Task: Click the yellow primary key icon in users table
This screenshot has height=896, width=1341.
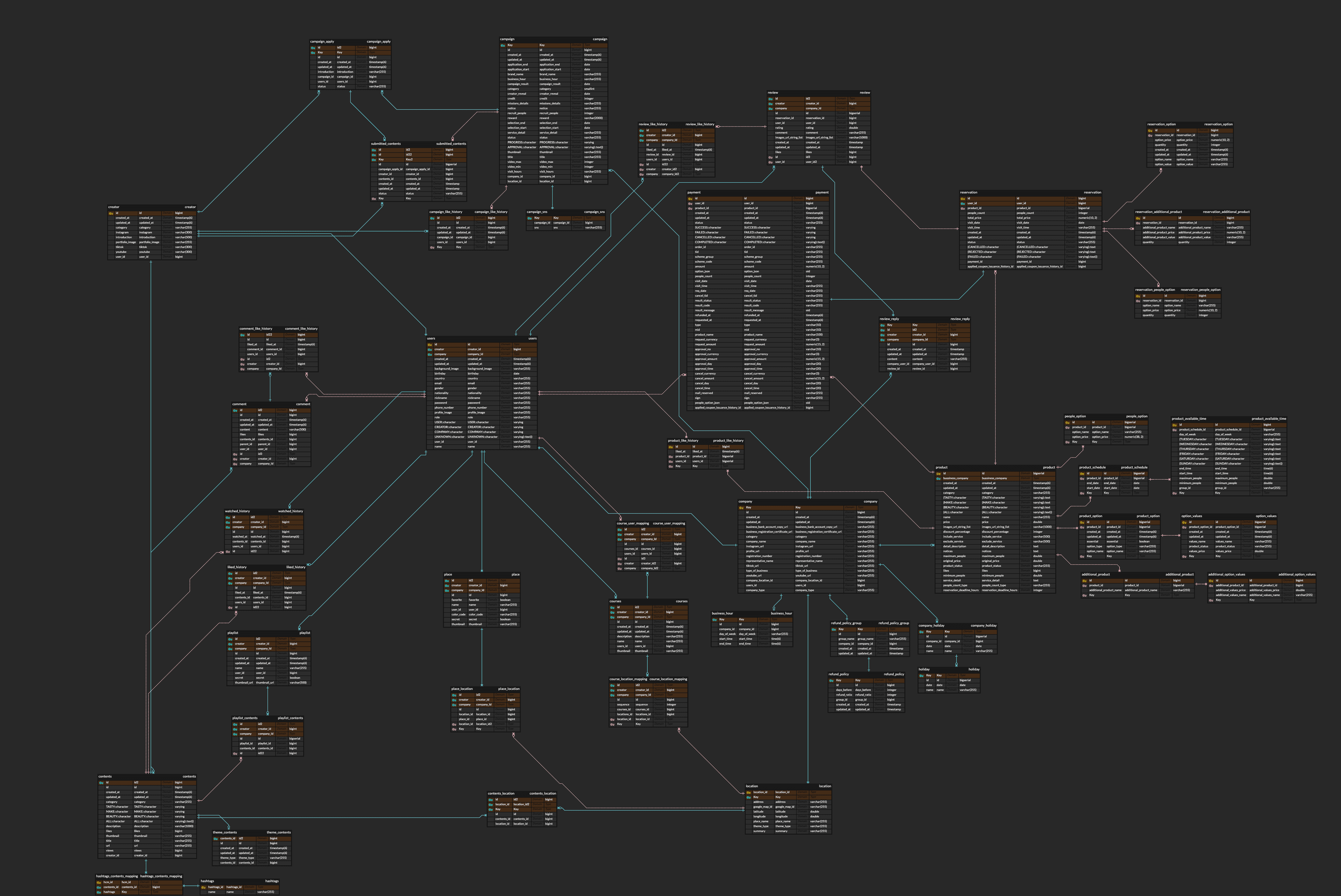Action: click(430, 345)
